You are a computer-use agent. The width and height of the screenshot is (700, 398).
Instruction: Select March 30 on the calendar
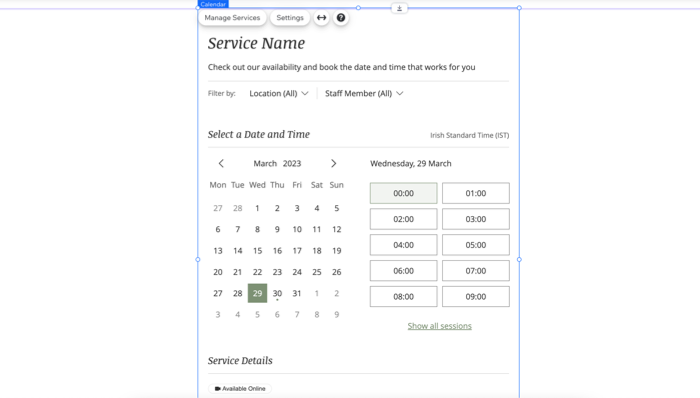(277, 293)
